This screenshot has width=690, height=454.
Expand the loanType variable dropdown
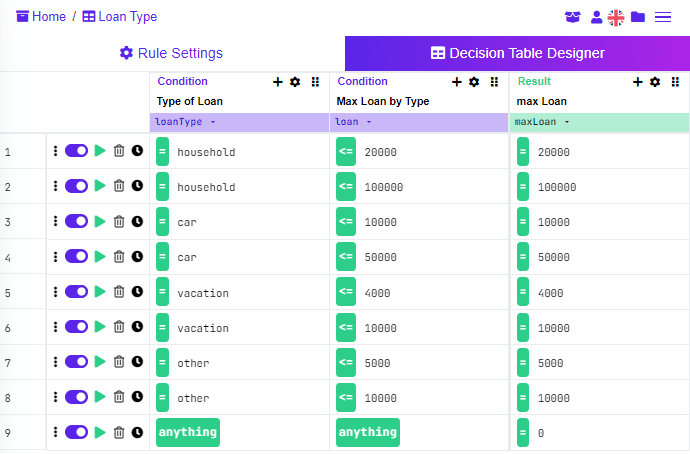[213, 122]
